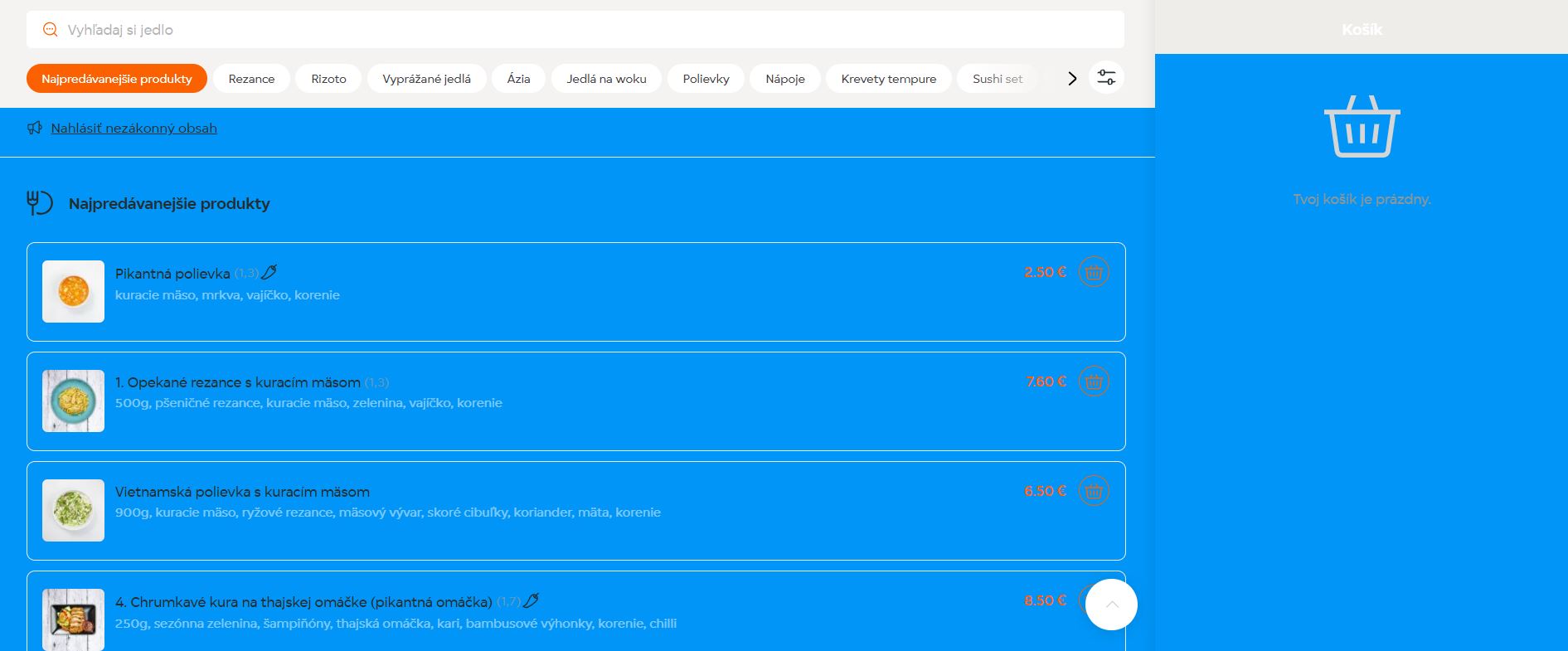Select the Rezance category tab
Image resolution: width=1568 pixels, height=651 pixels.
click(251, 79)
